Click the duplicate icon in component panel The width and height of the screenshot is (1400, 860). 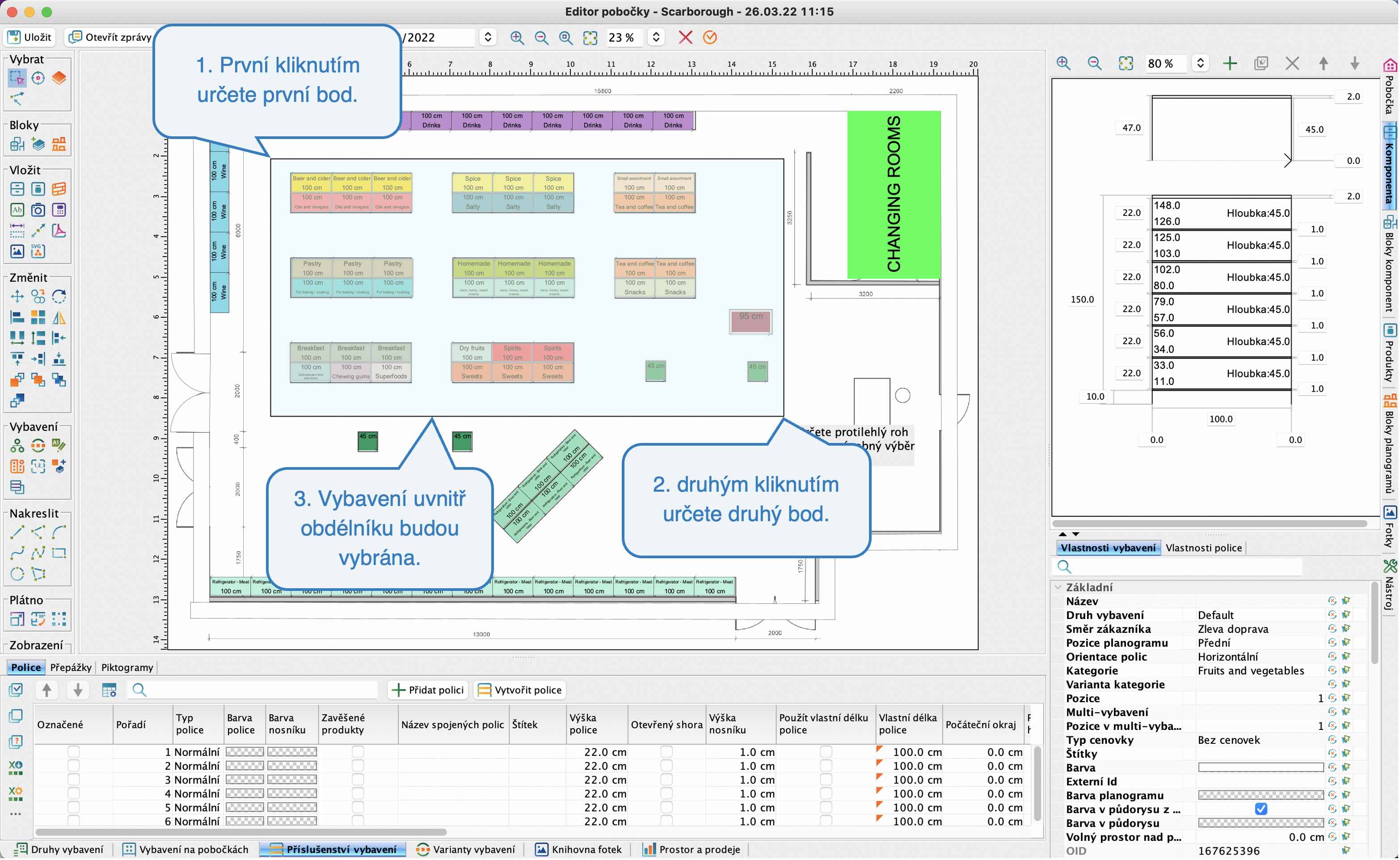coord(1262,63)
